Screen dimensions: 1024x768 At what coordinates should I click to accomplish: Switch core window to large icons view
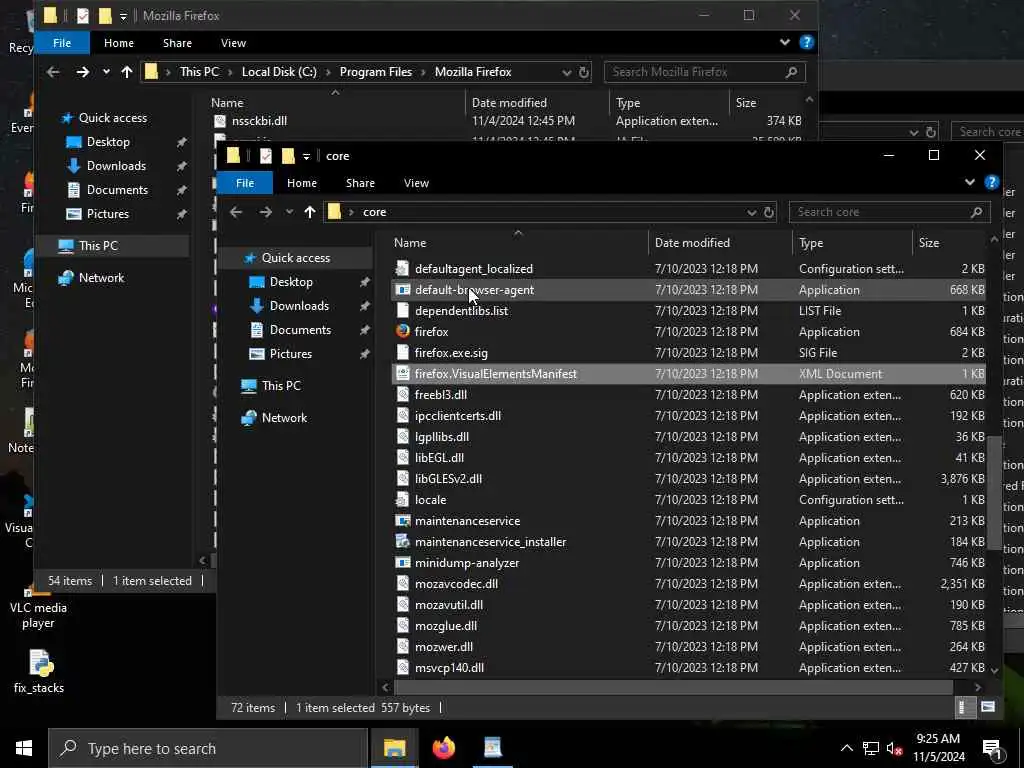pyautogui.click(x=988, y=707)
